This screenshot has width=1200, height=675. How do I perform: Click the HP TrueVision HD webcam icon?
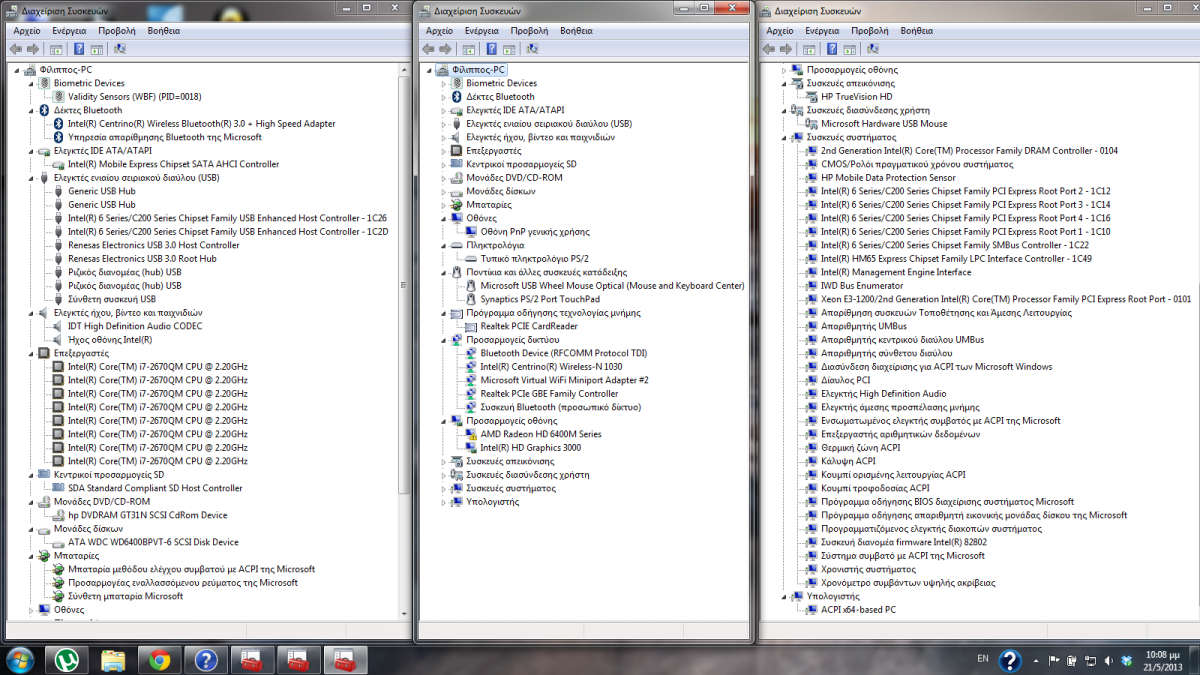811,97
